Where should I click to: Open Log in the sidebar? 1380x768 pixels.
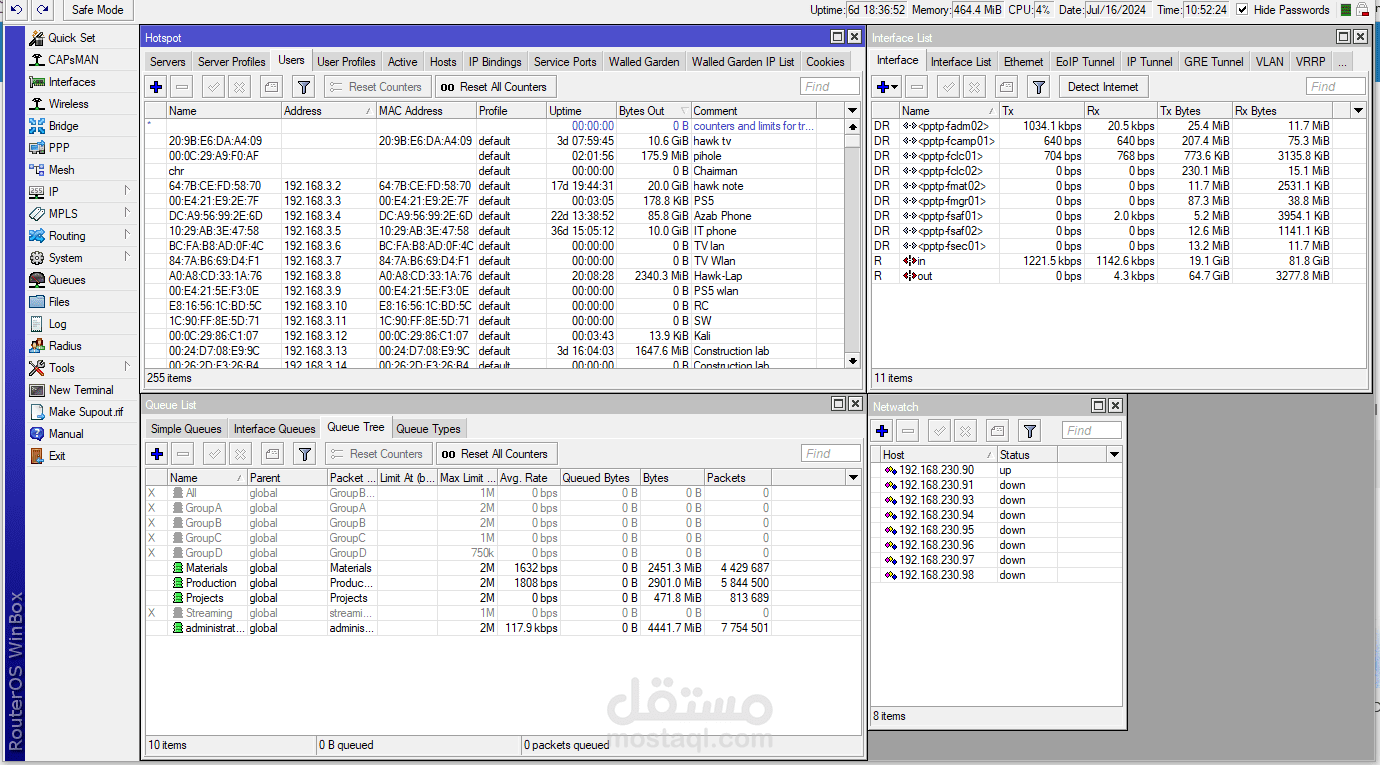pos(57,324)
